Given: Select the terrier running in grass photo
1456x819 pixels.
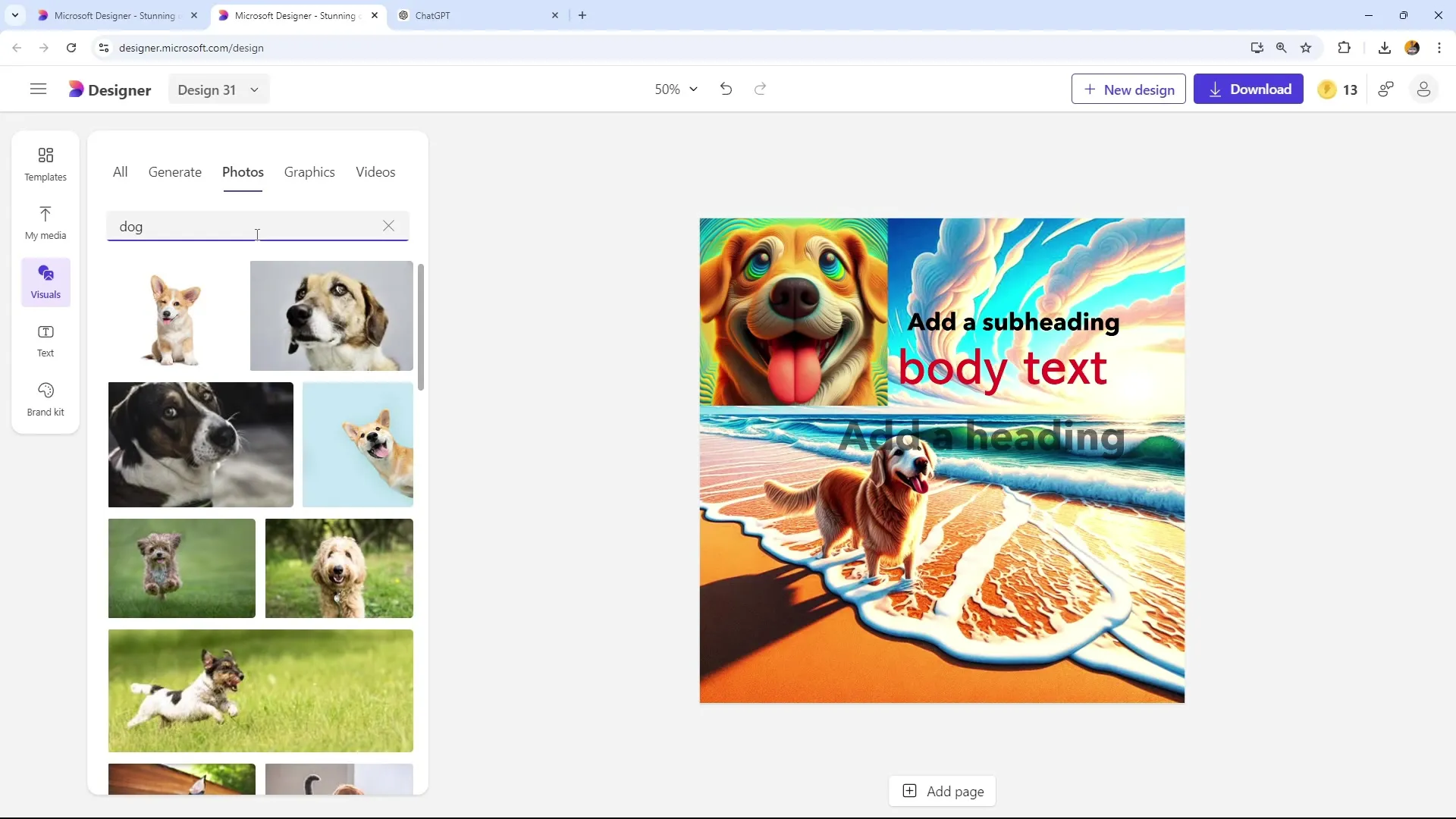Looking at the screenshot, I should [x=261, y=691].
